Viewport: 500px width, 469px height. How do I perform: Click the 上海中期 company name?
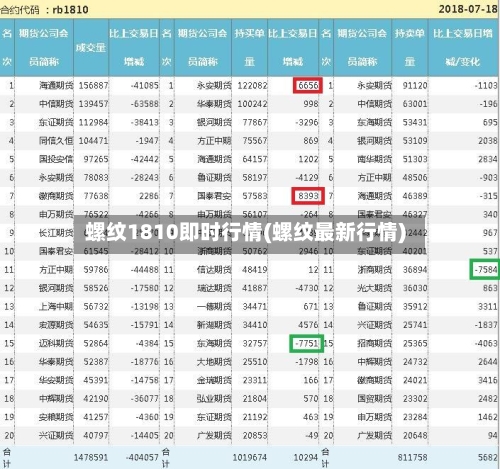tap(56, 306)
